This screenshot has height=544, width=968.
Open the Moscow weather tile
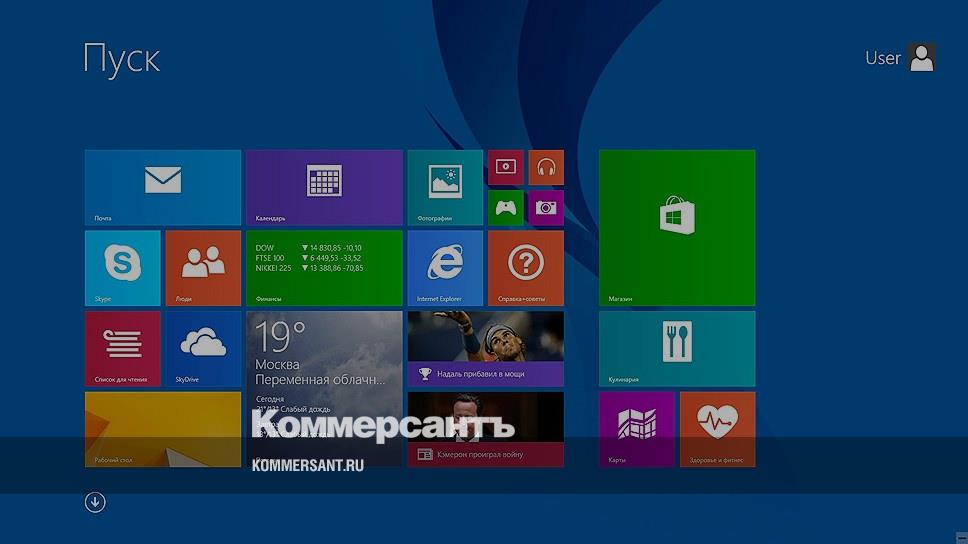324,360
